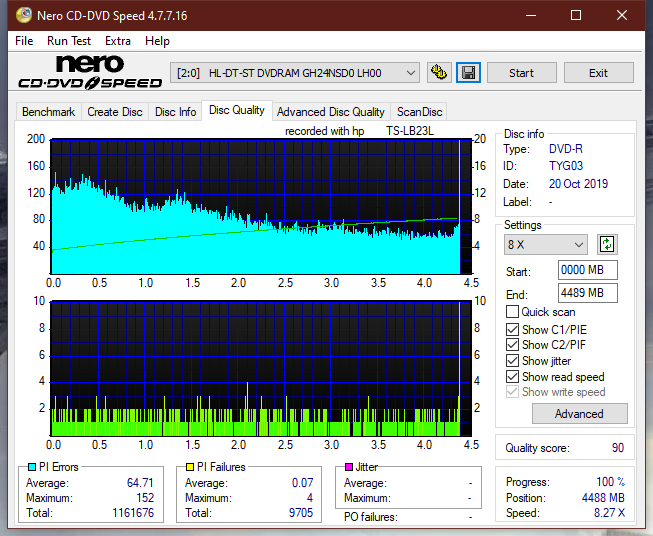Viewport: 653px width, 536px height.
Task: Click the cyan PI Errors legend swatch
Action: [32, 467]
